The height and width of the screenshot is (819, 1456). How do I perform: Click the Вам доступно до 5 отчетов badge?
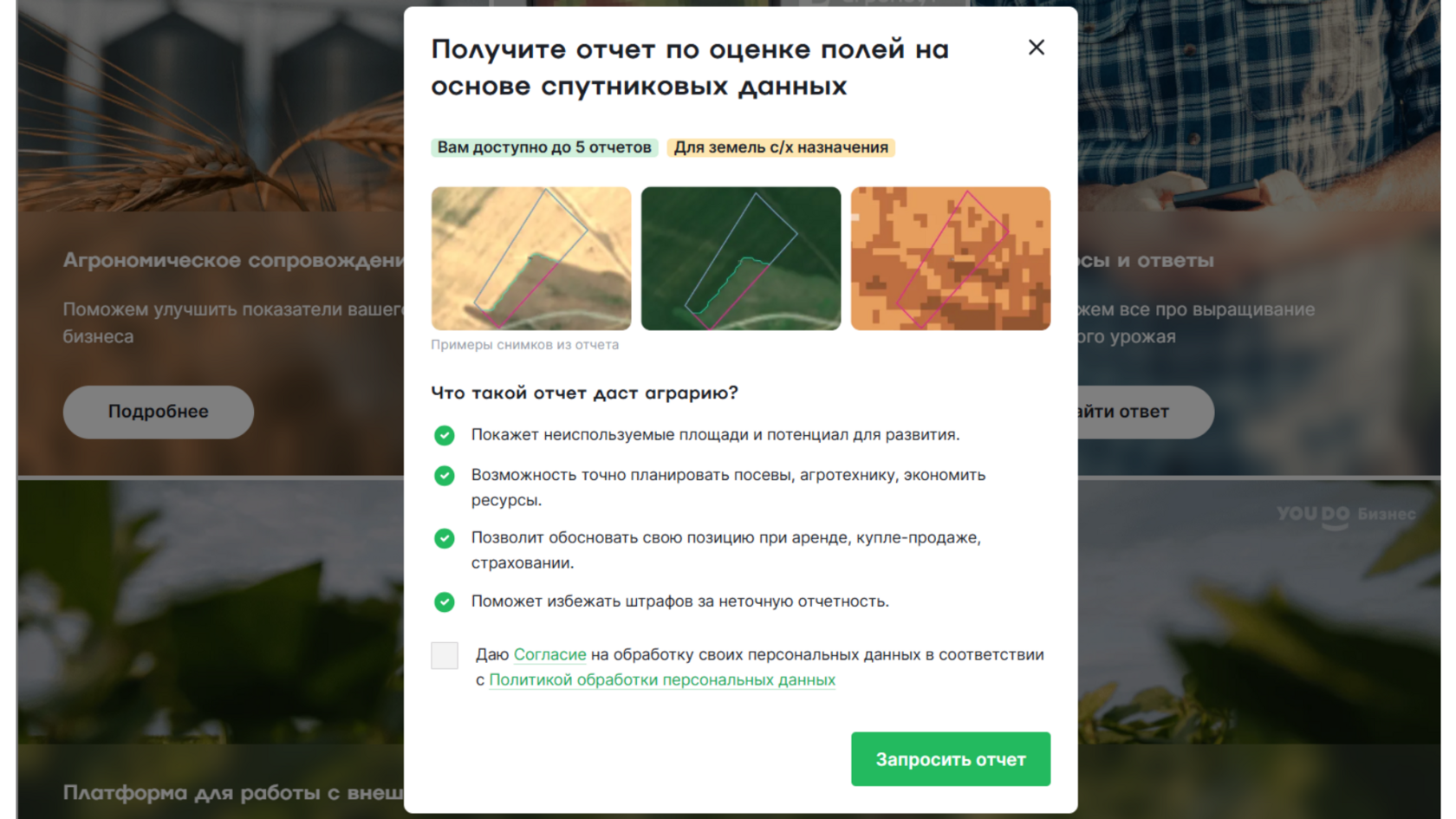pyautogui.click(x=544, y=147)
